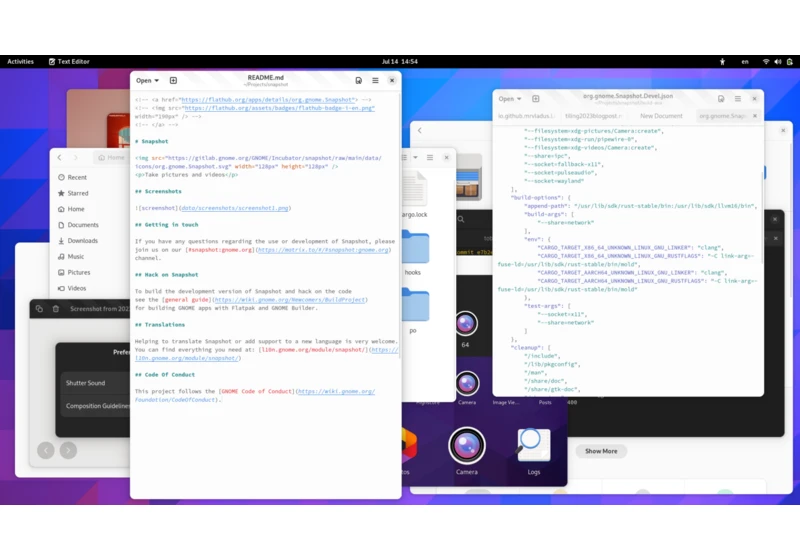Screen dimensions: 800x560
Task: Open the hamburger menu in the Snapshot.Devel.json window
Action: (x=738, y=99)
